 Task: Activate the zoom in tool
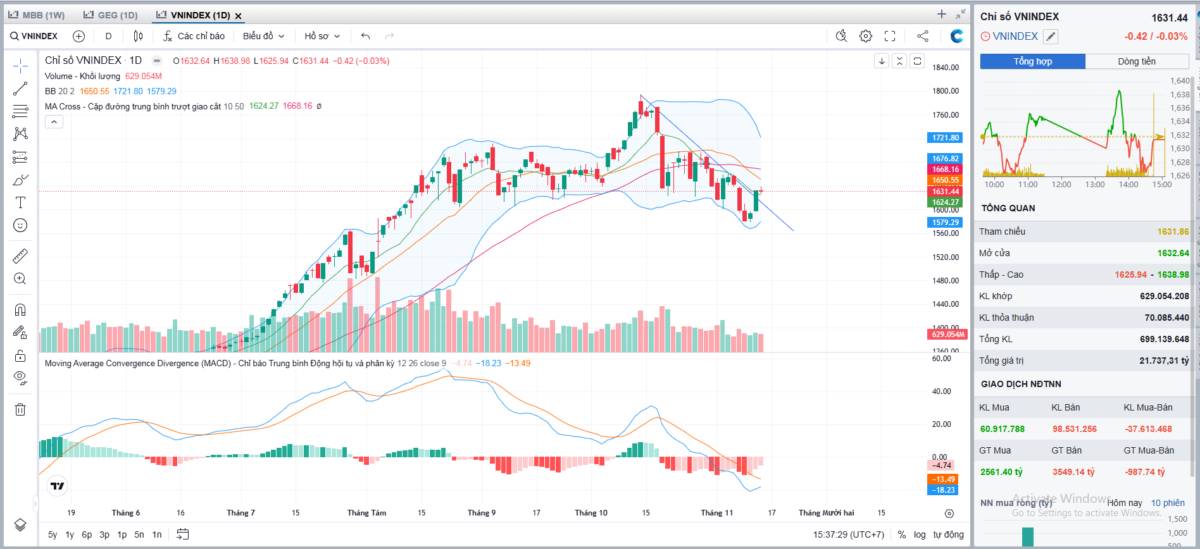point(20,279)
